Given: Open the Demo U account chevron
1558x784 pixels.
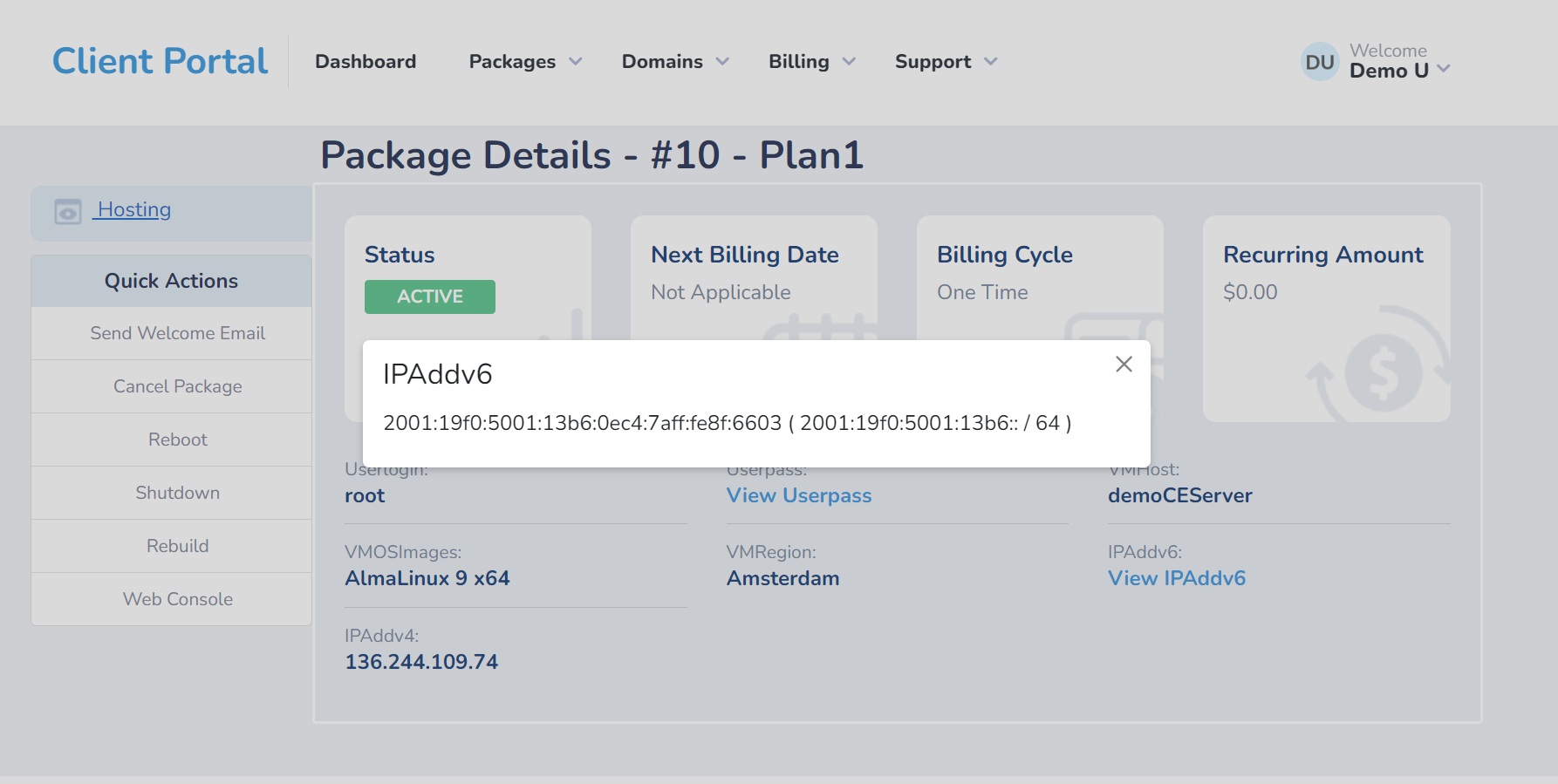Looking at the screenshot, I should point(1444,69).
